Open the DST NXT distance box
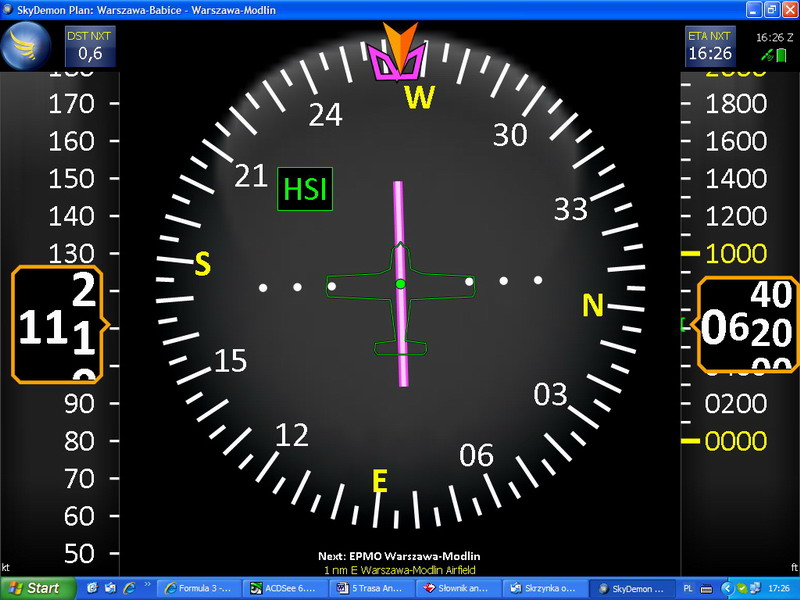The width and height of the screenshot is (800, 600). point(90,46)
